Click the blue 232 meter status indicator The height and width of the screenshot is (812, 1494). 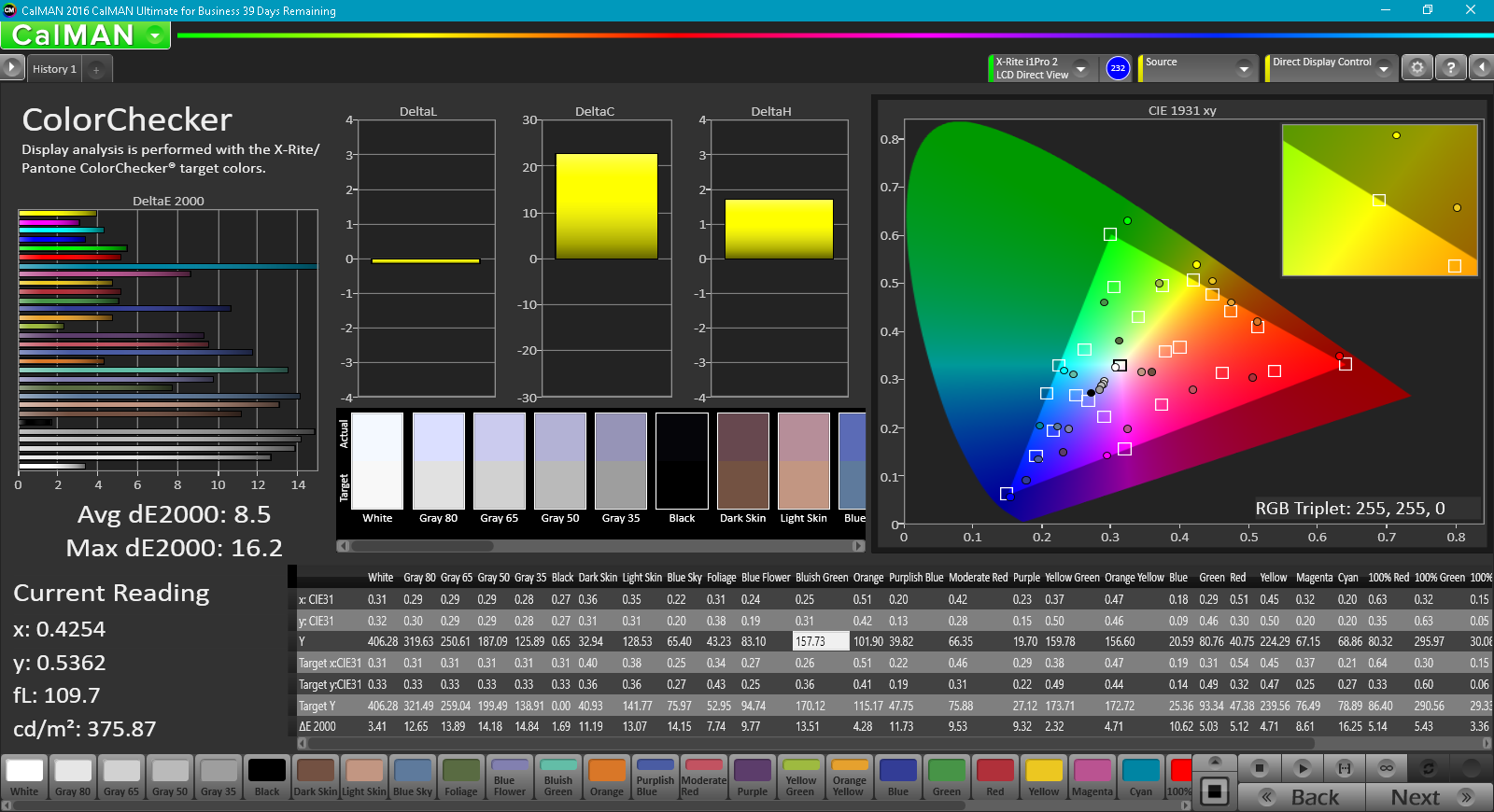pyautogui.click(x=1118, y=68)
